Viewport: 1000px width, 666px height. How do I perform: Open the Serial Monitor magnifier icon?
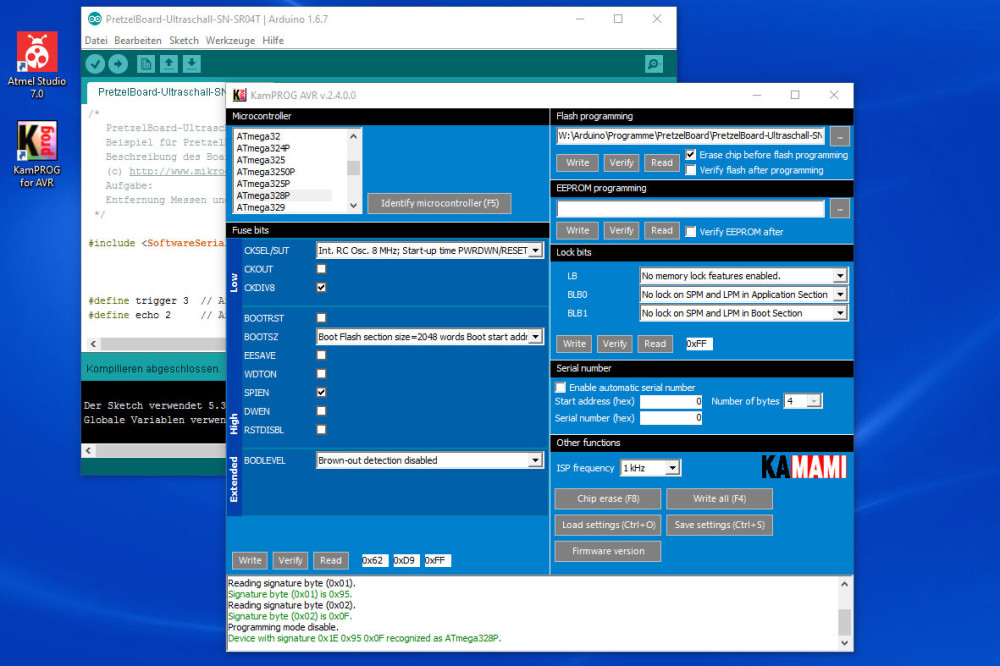pyautogui.click(x=653, y=63)
